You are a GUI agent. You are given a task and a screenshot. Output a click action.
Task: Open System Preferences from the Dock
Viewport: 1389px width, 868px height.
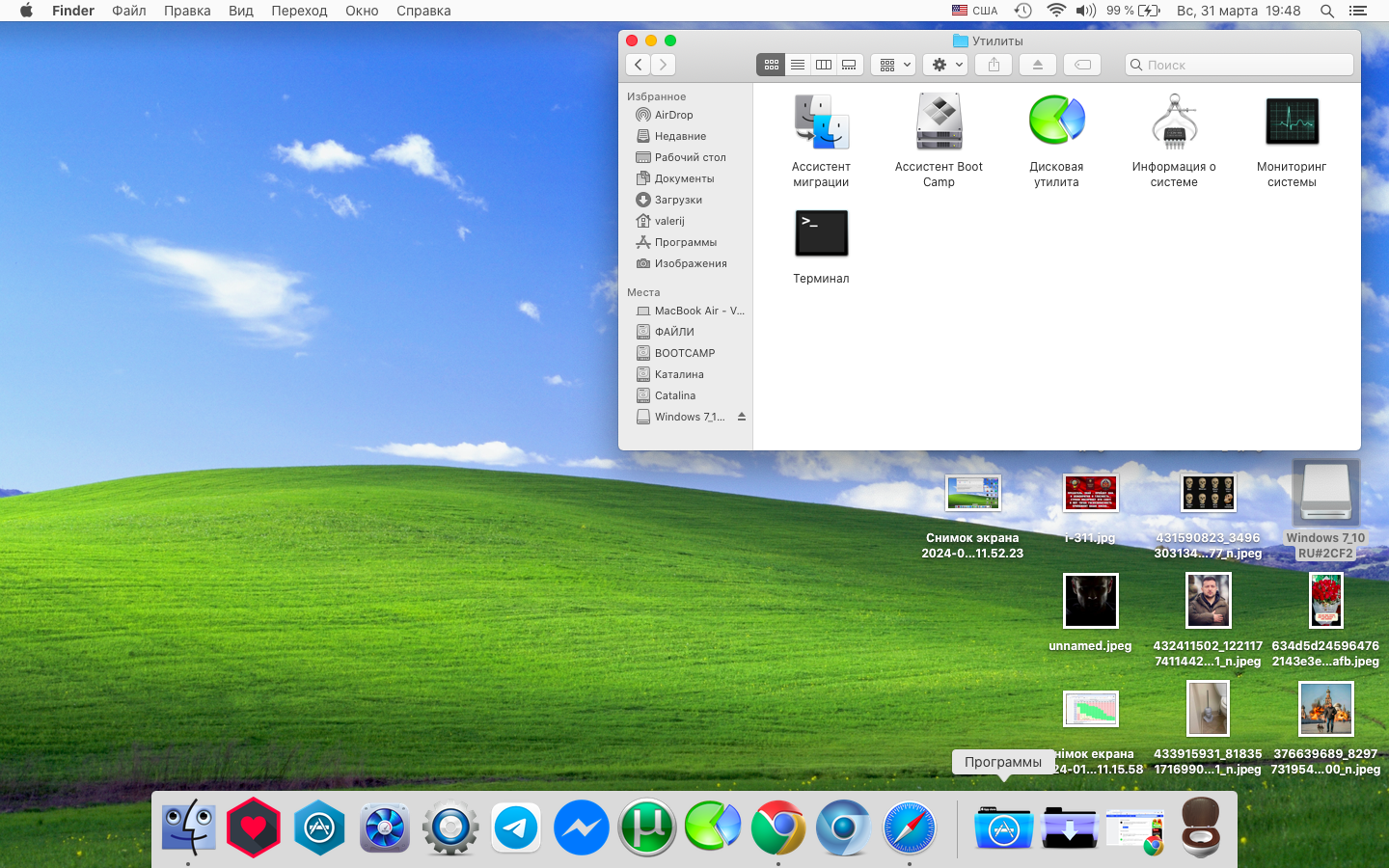click(x=450, y=827)
